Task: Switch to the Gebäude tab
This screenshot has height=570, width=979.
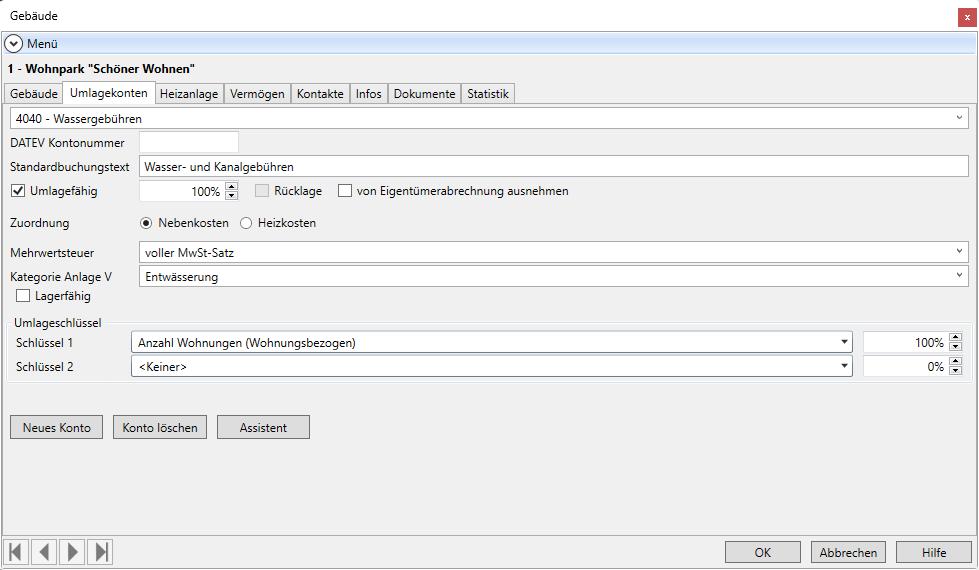Action: tap(34, 94)
